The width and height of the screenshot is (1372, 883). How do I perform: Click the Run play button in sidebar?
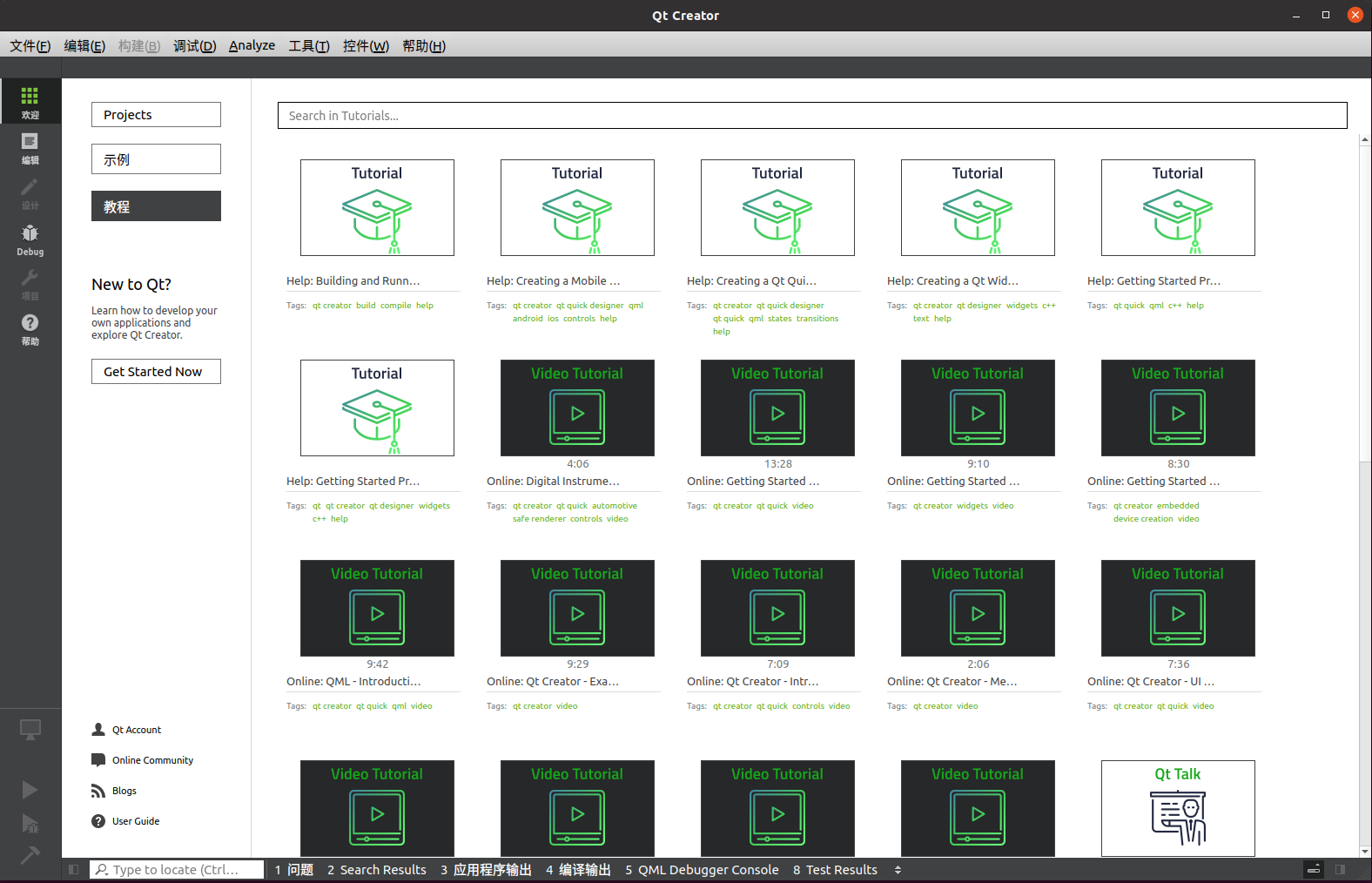point(30,790)
